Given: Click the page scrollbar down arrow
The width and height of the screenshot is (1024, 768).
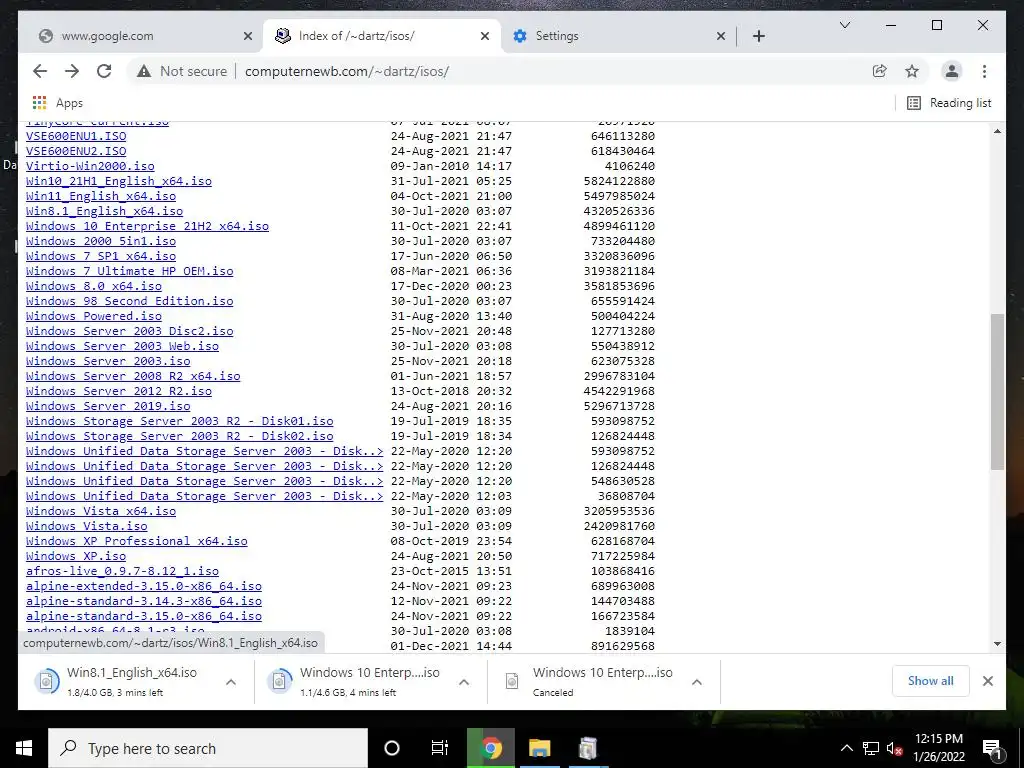Looking at the screenshot, I should point(997,644).
